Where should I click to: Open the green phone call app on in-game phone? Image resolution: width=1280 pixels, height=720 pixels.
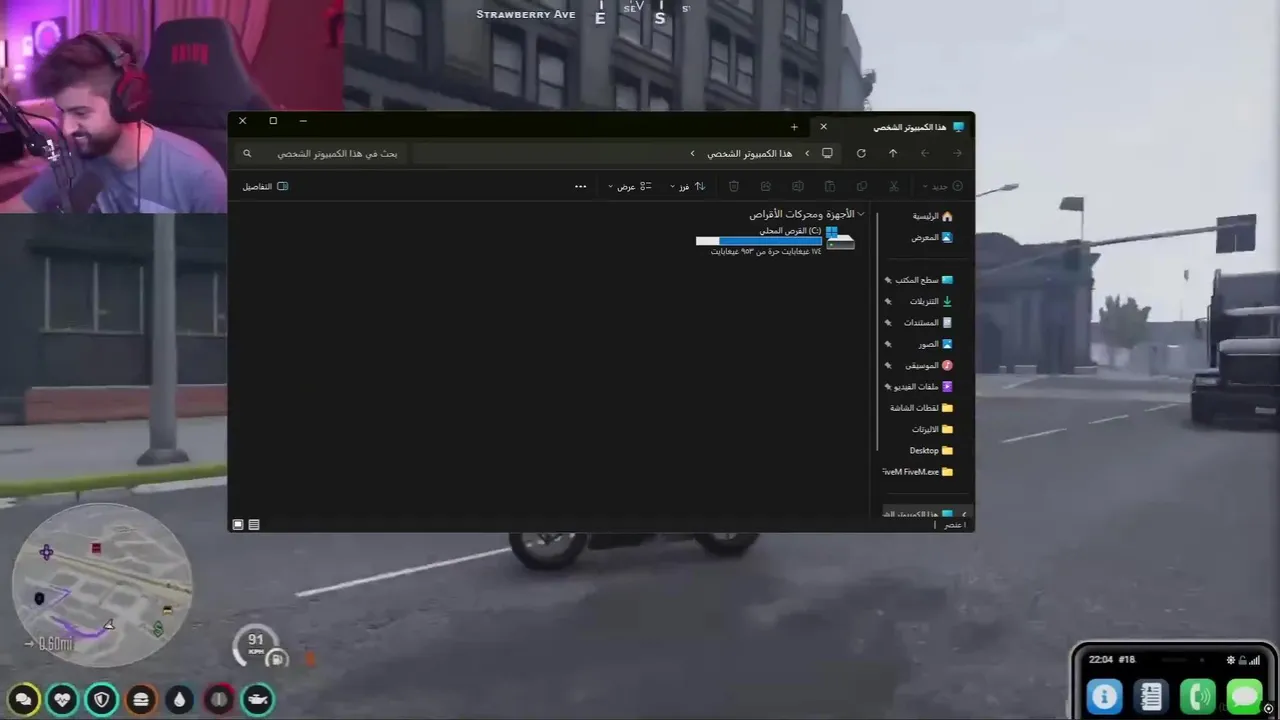coord(1198,696)
